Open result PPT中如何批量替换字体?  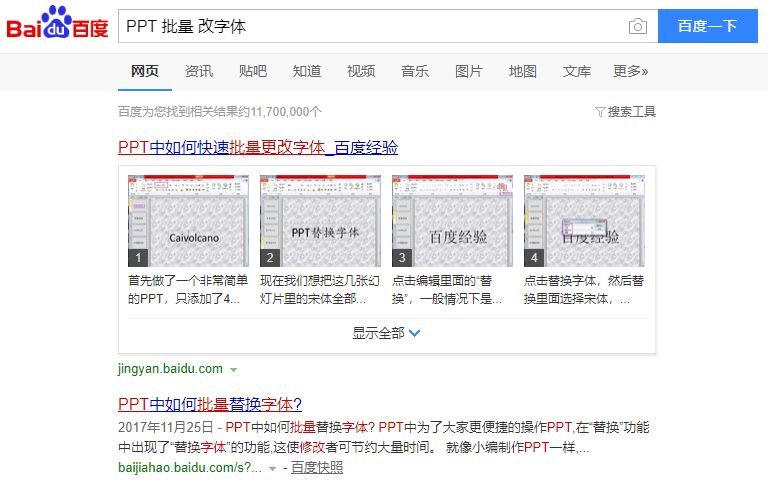pyautogui.click(x=210, y=404)
